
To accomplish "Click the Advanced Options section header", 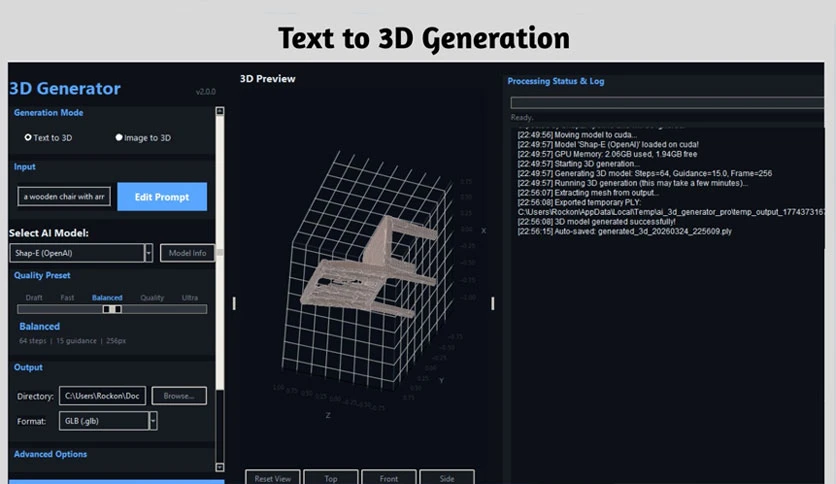I will pos(50,454).
